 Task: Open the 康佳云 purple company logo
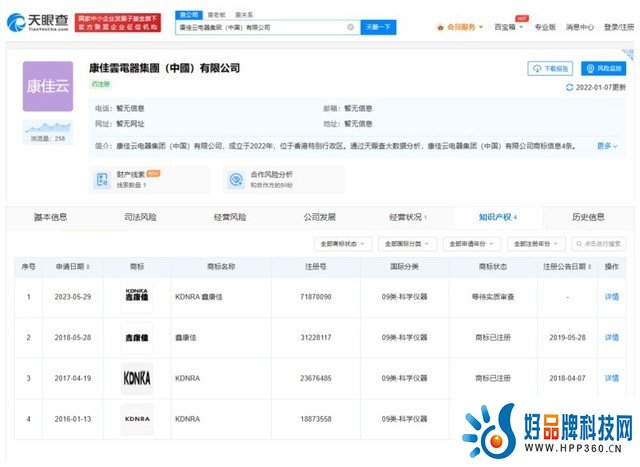(x=48, y=86)
